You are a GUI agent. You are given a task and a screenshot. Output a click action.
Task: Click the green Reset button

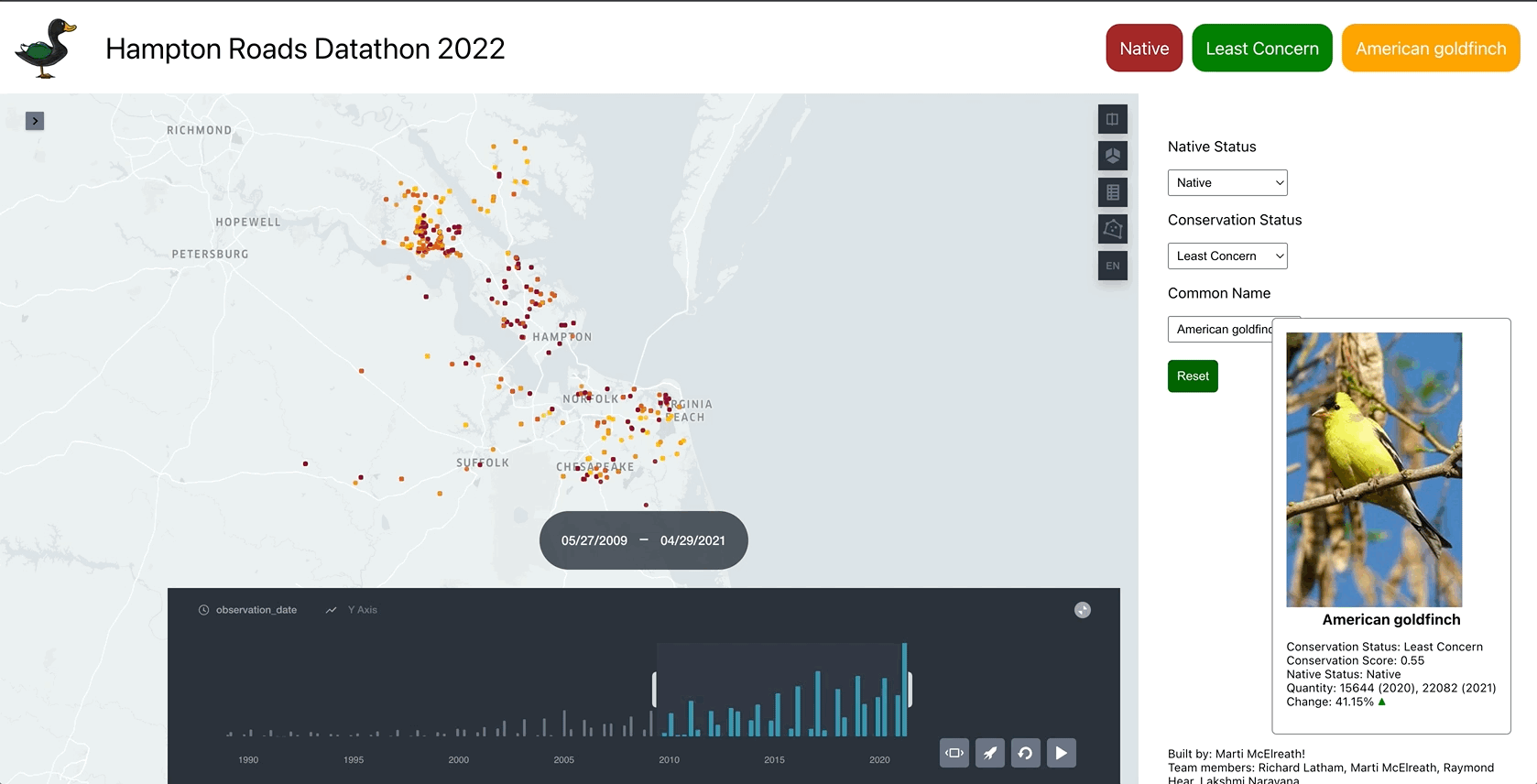pos(1193,376)
